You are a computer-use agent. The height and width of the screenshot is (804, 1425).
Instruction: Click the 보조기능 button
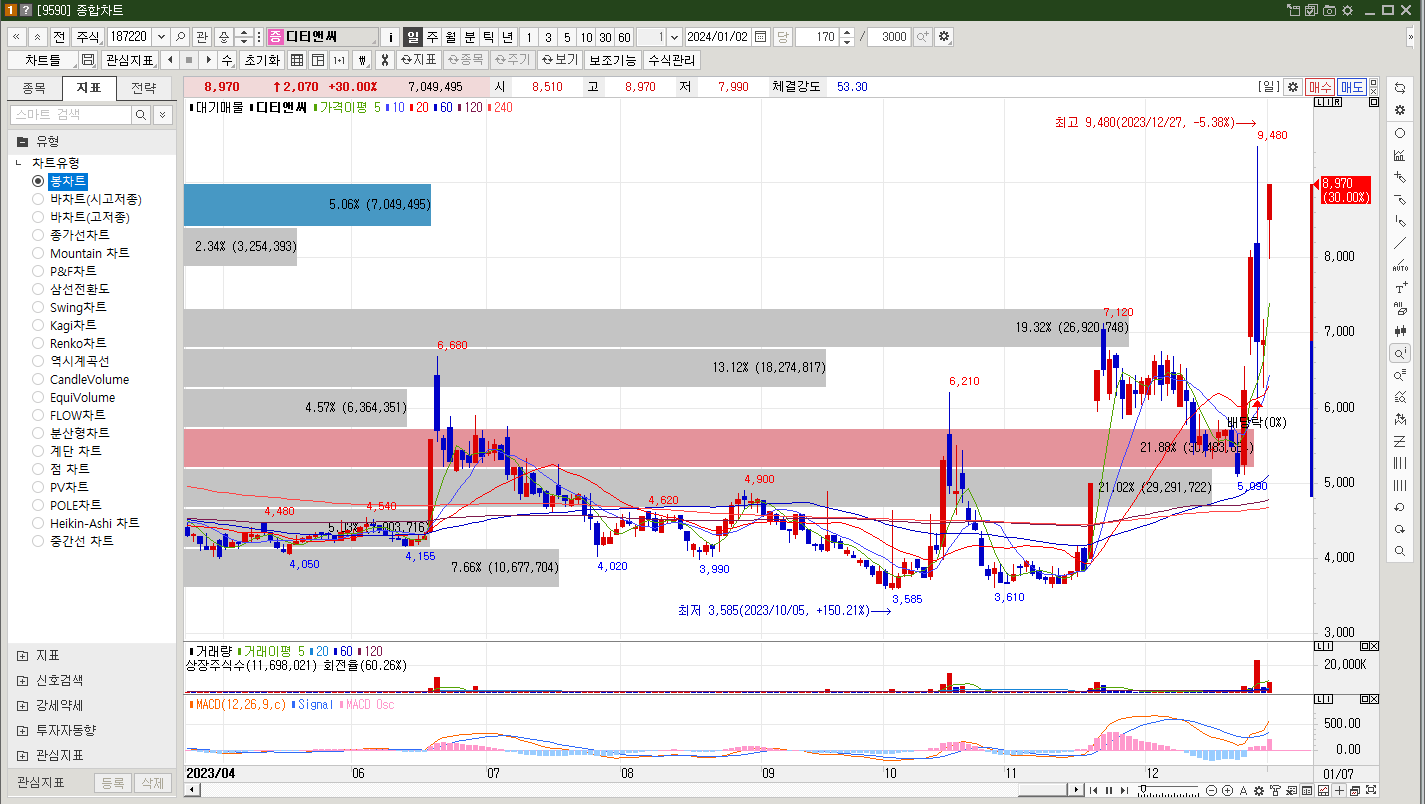(x=612, y=60)
